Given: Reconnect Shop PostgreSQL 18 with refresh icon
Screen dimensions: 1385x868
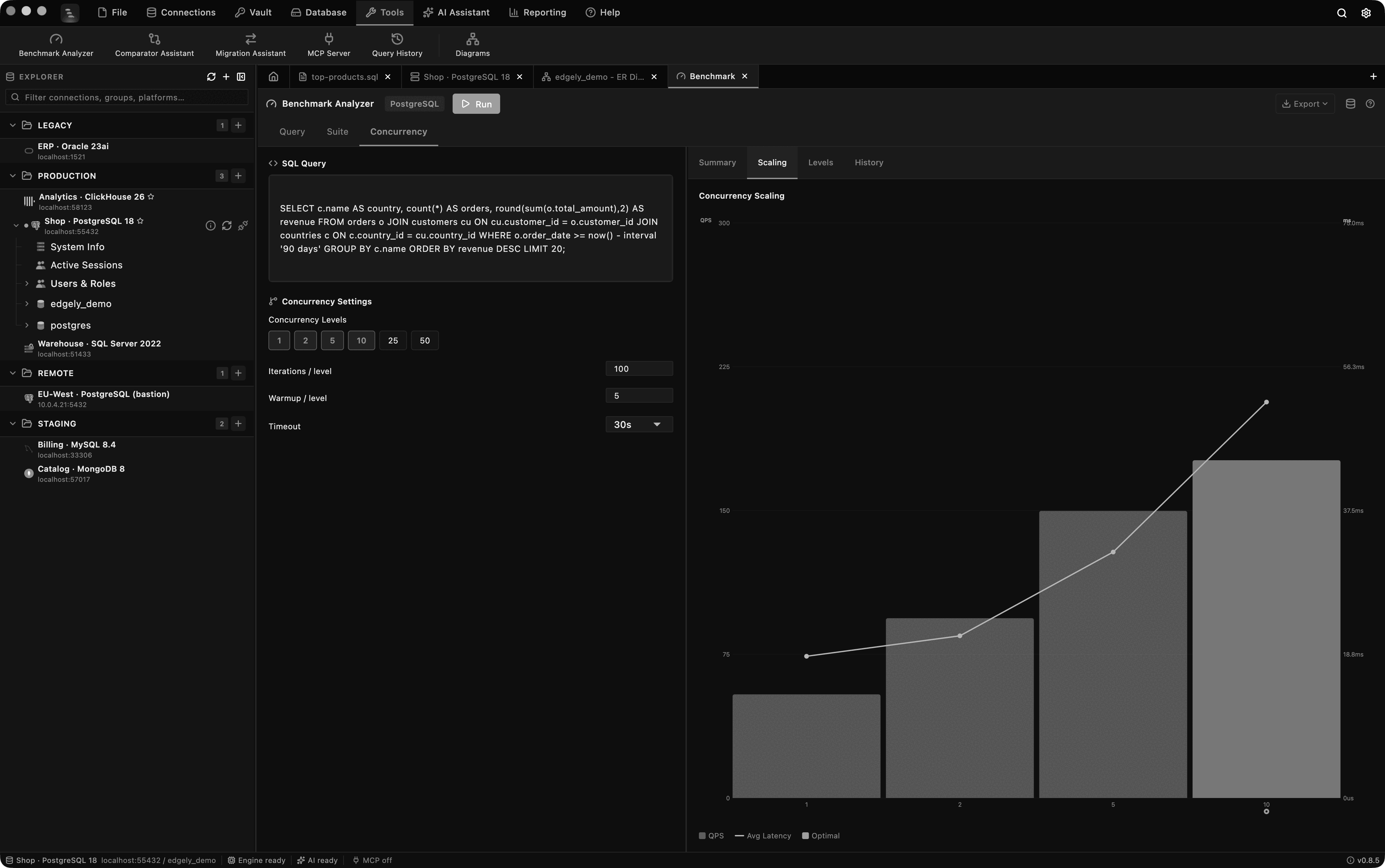Looking at the screenshot, I should [x=227, y=226].
